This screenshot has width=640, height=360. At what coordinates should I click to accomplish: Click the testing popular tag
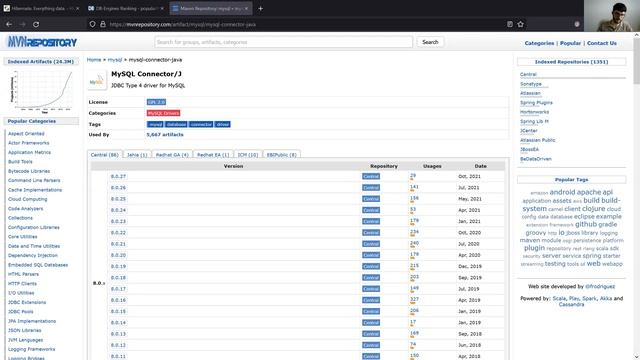(555, 264)
